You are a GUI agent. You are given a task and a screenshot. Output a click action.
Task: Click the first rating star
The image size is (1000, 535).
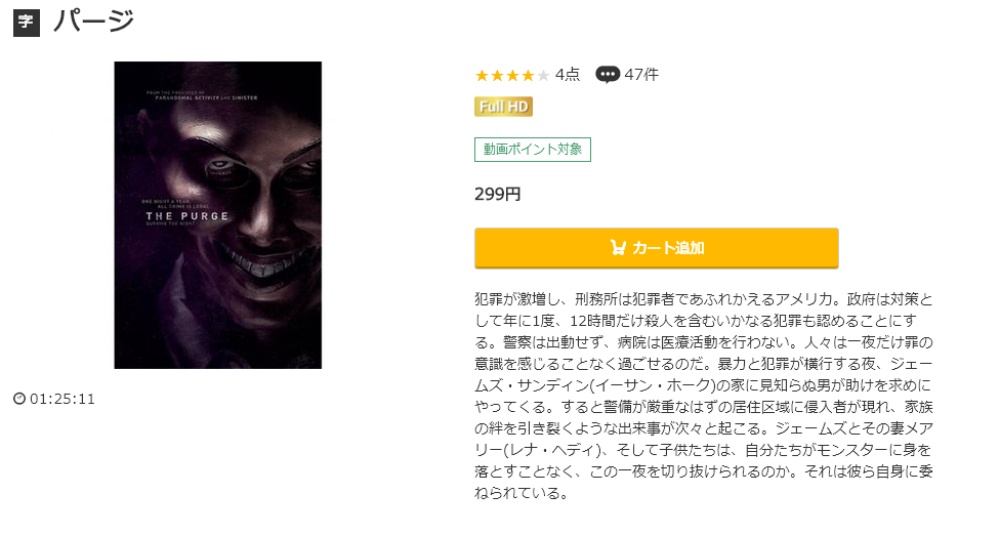[x=482, y=76]
